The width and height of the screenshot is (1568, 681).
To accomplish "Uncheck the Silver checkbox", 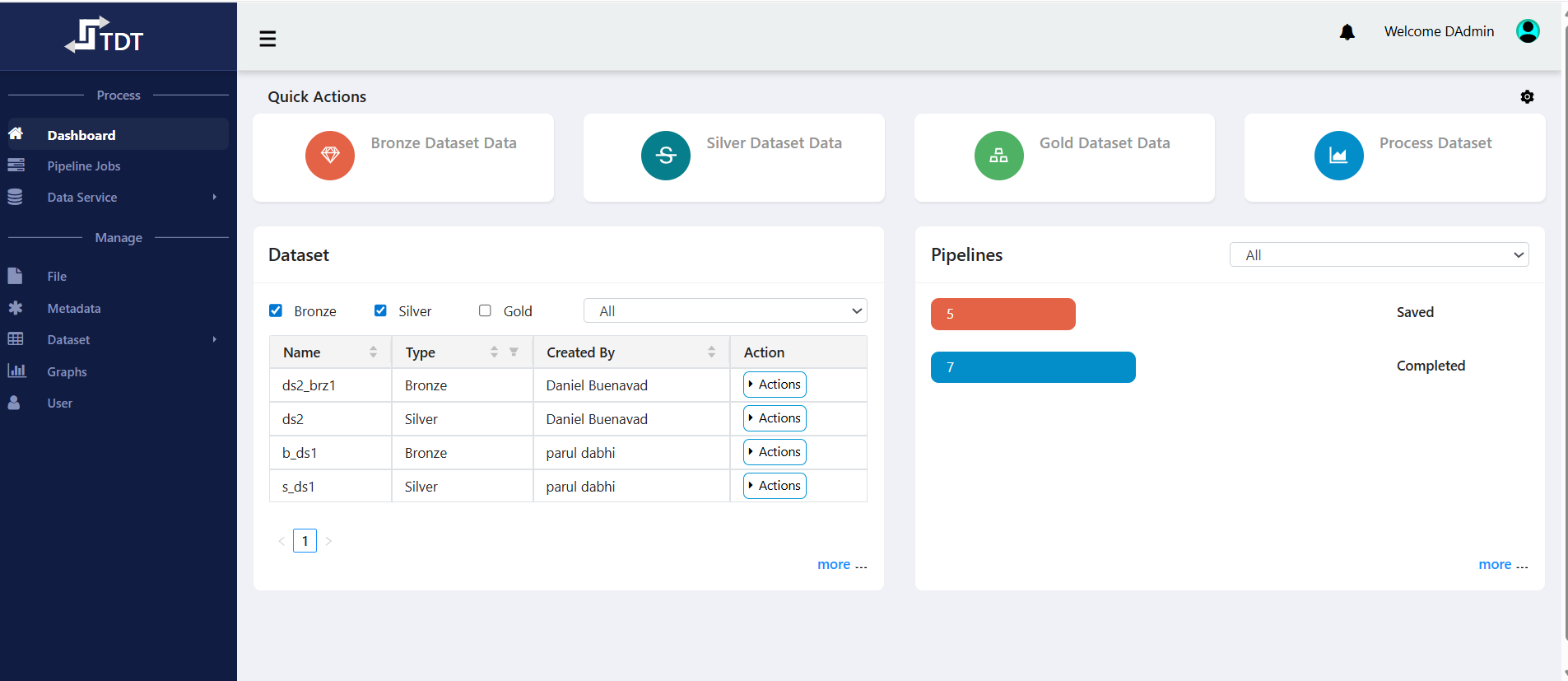I will pos(380,310).
